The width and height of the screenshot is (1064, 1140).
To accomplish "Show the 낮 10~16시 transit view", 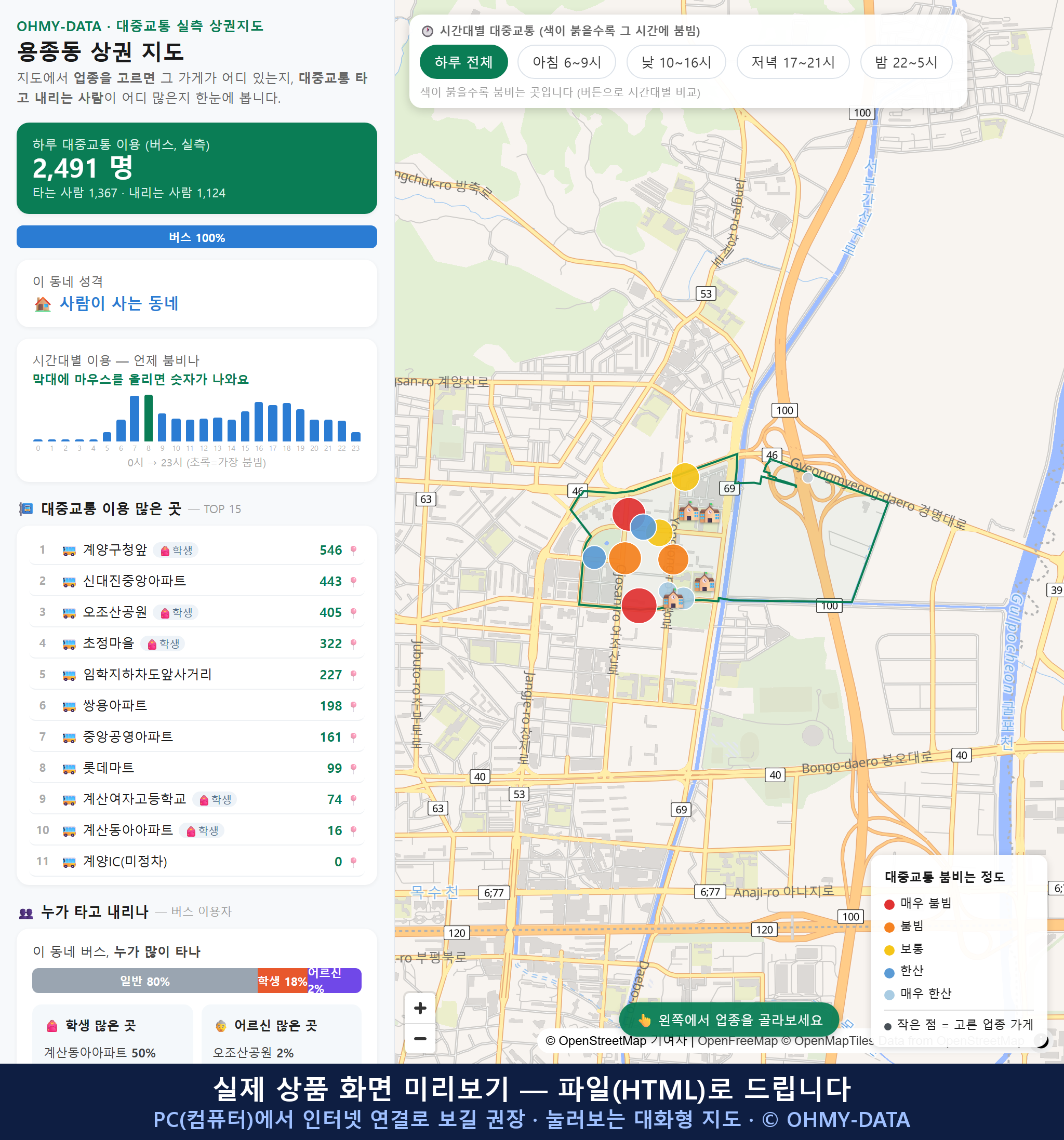I will coord(676,62).
